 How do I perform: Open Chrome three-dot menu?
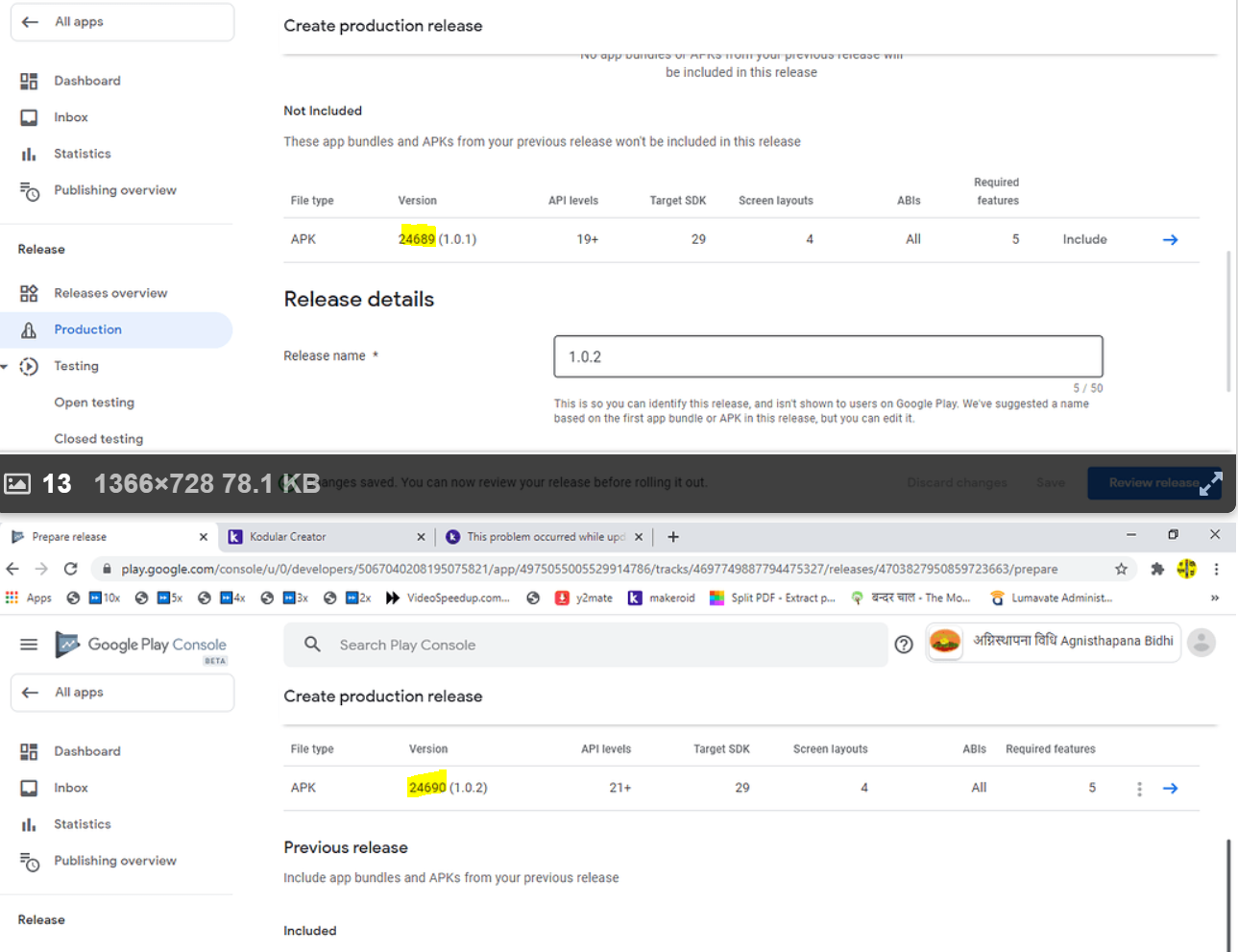[x=1216, y=569]
